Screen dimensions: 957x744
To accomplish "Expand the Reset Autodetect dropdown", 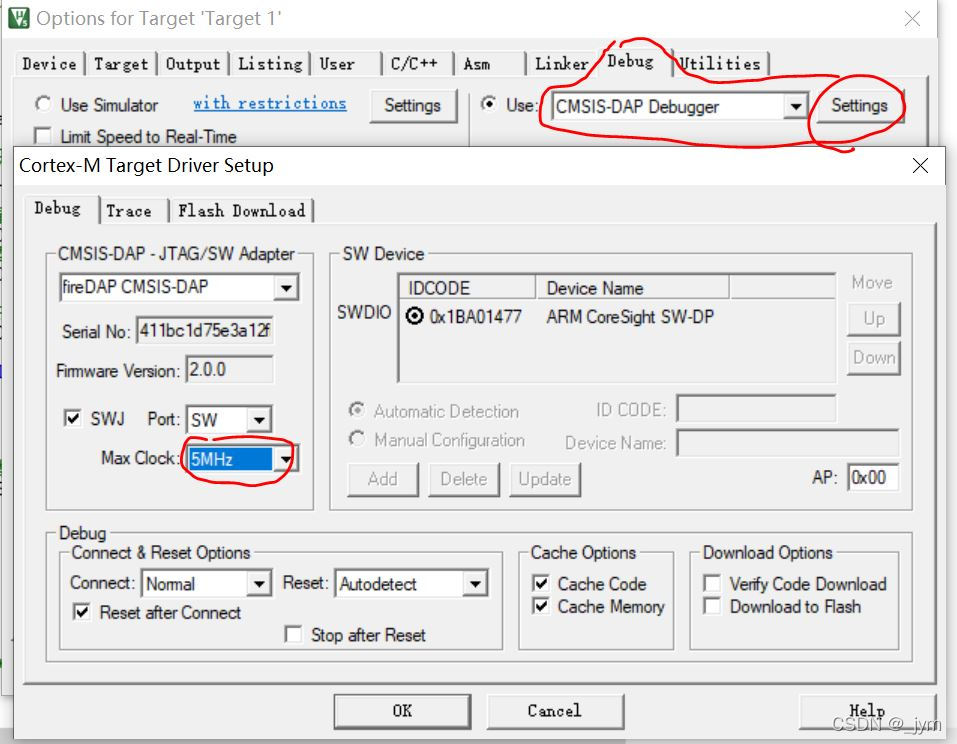I will [x=475, y=583].
